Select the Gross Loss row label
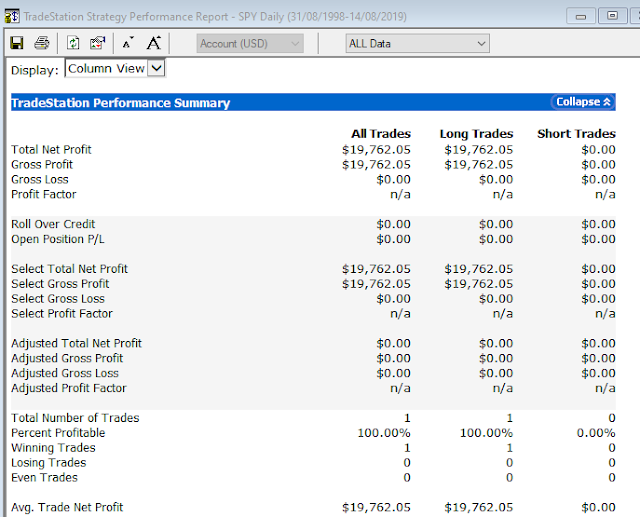Viewport: 640px width, 517px height. coord(40,179)
